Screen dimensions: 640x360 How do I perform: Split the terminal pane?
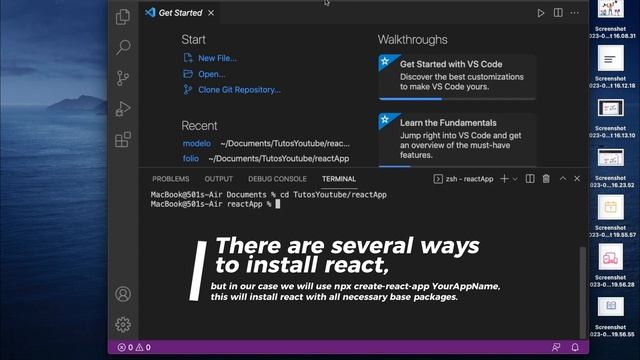coord(530,179)
